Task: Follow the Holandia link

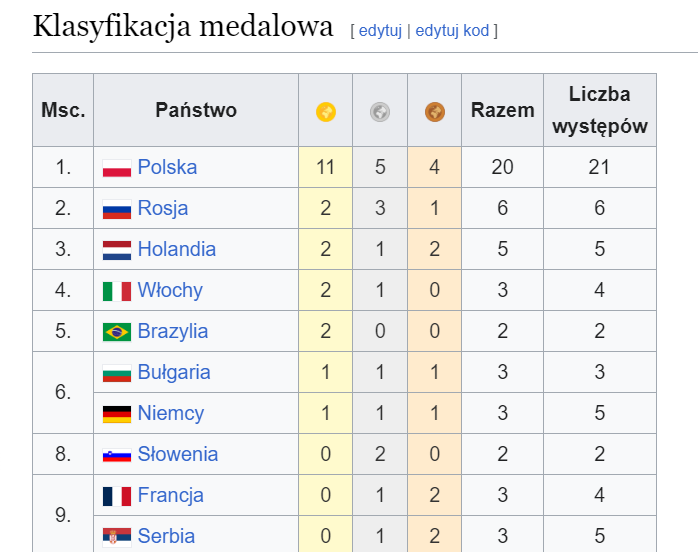Action: [176, 249]
